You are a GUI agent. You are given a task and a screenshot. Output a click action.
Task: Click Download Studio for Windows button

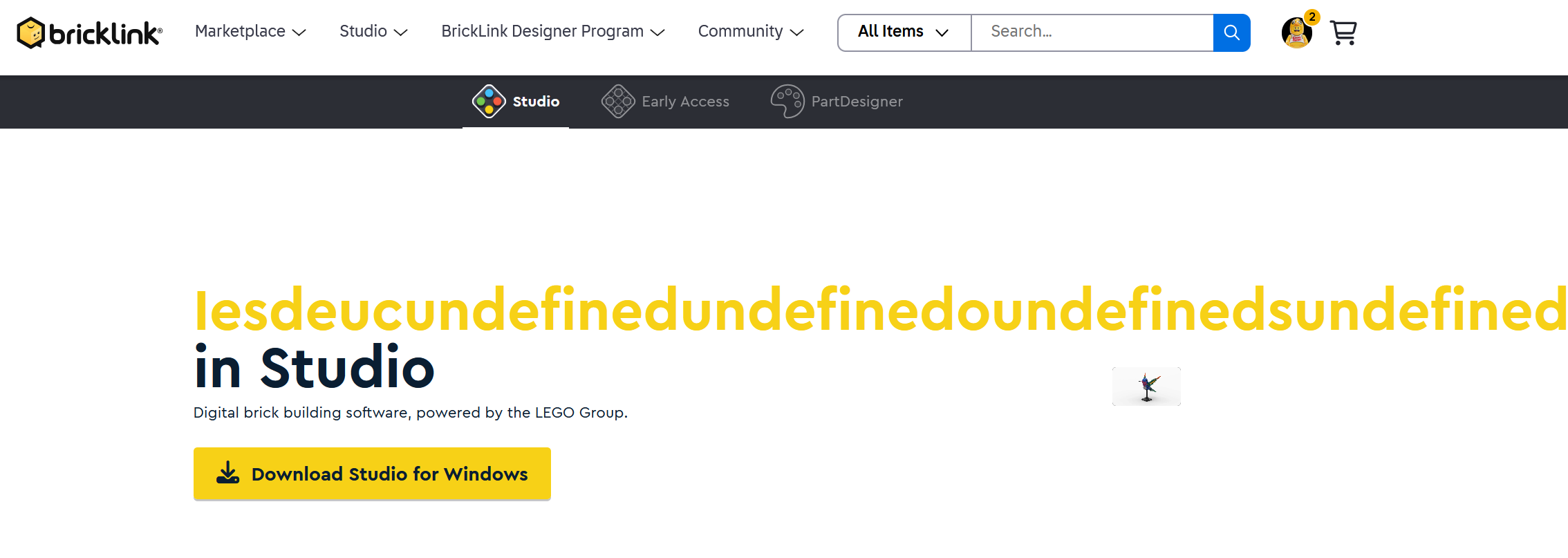(x=372, y=474)
